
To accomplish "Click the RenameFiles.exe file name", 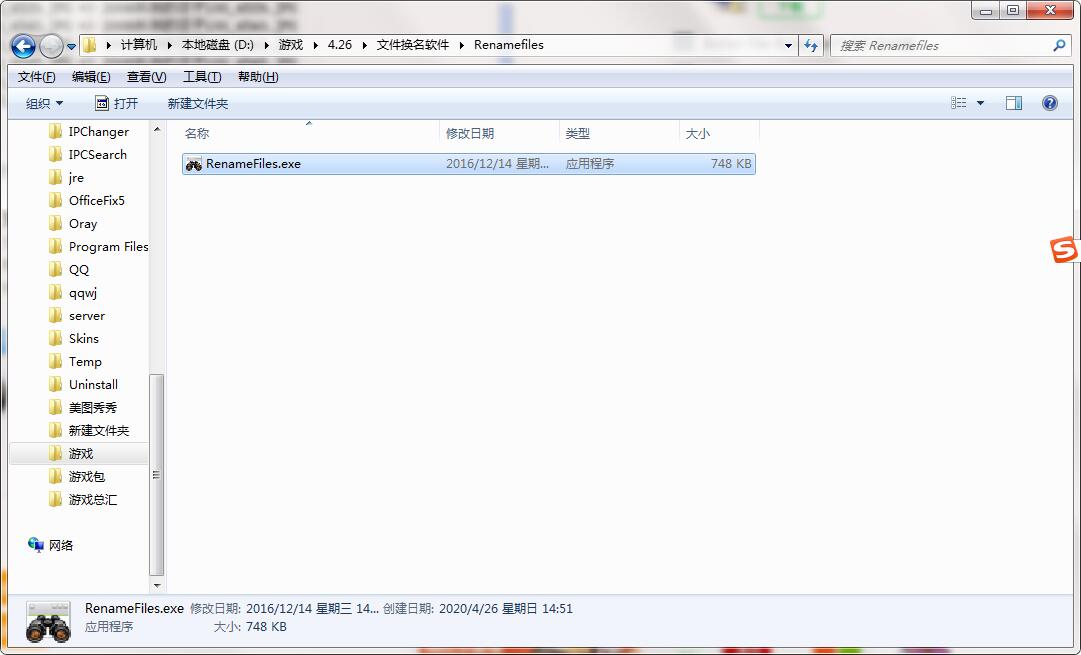I will 253,163.
